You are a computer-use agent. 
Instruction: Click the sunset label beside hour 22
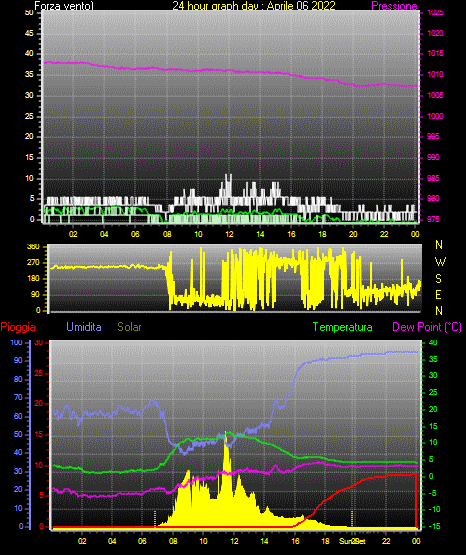click(352, 541)
